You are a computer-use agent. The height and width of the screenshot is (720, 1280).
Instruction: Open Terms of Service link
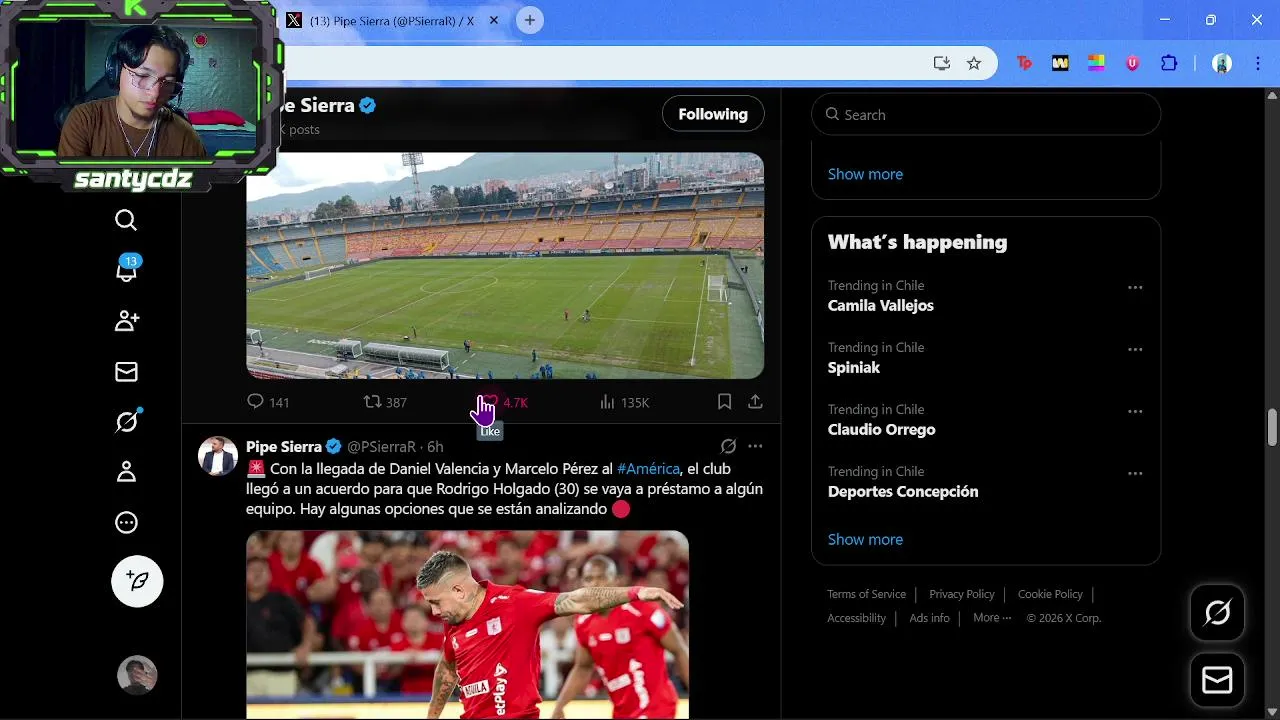click(x=866, y=594)
